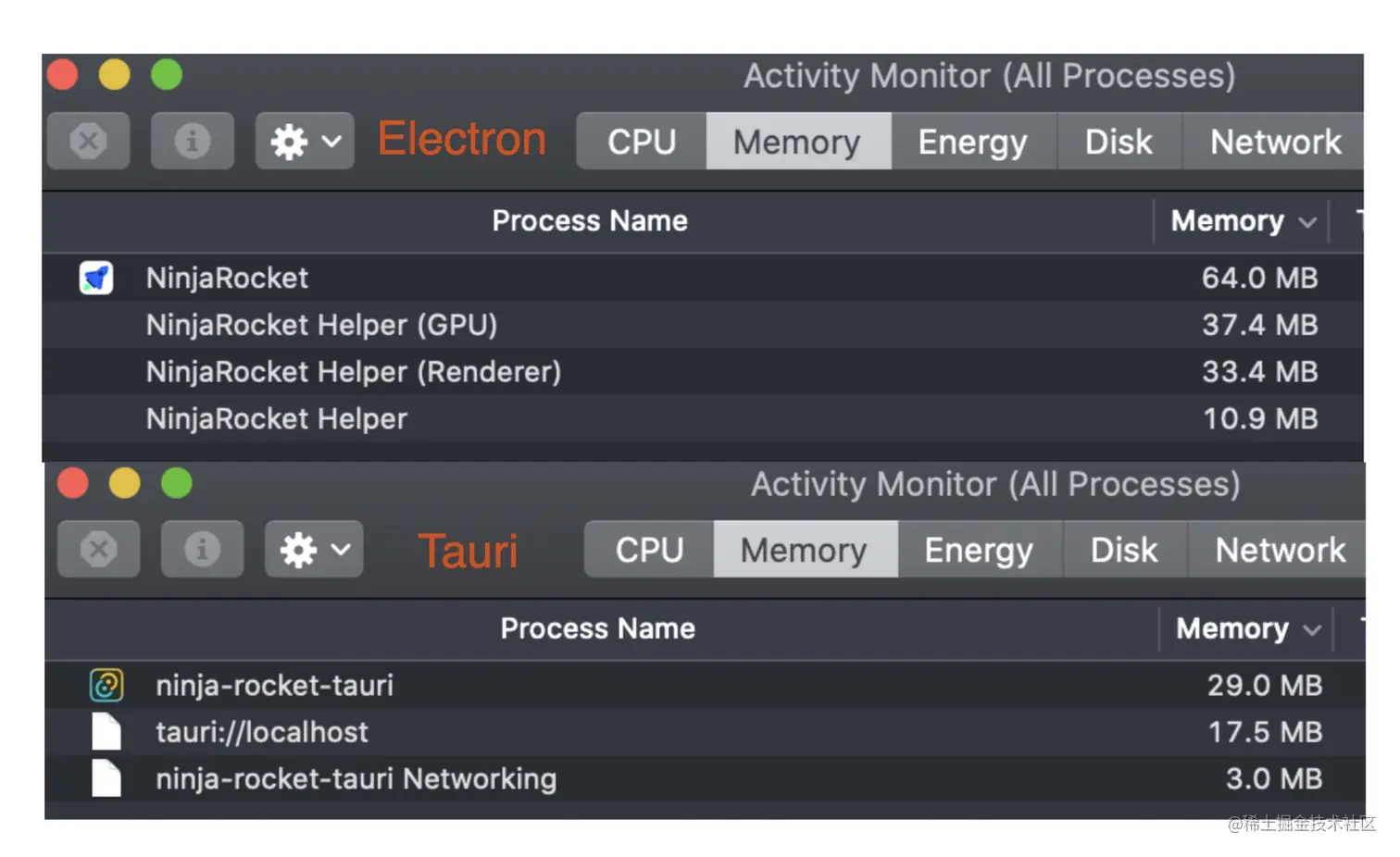Switch to the CPU tab in Electron window
Screen dimensions: 1400x857
click(642, 142)
